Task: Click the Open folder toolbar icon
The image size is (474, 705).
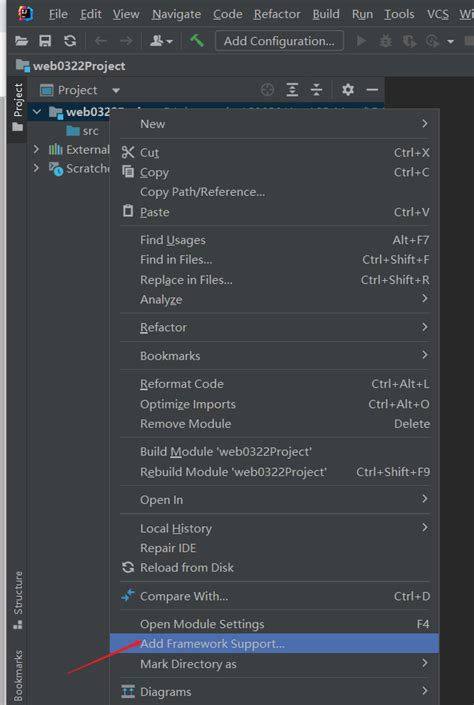Action: pos(21,41)
